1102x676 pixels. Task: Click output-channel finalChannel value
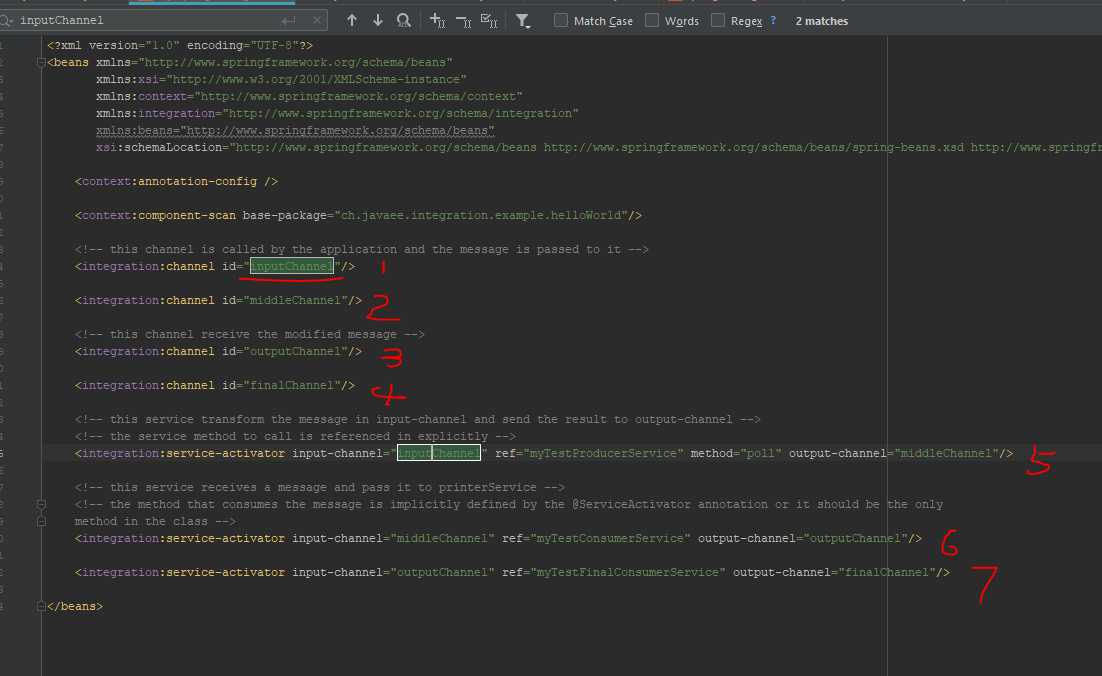(x=887, y=572)
